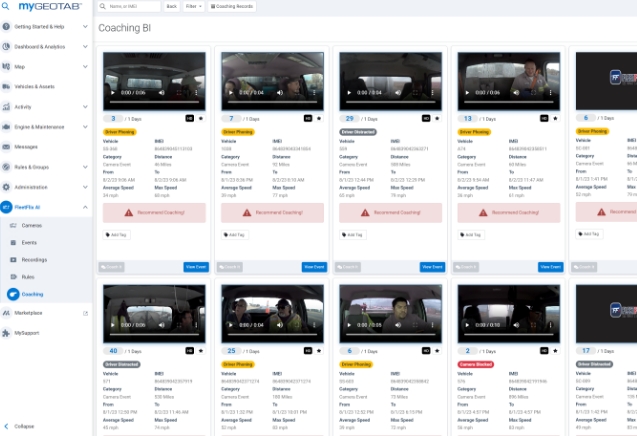637x436 pixels.
Task: Expand Engine & Maintenance chevron
Action: click(85, 127)
